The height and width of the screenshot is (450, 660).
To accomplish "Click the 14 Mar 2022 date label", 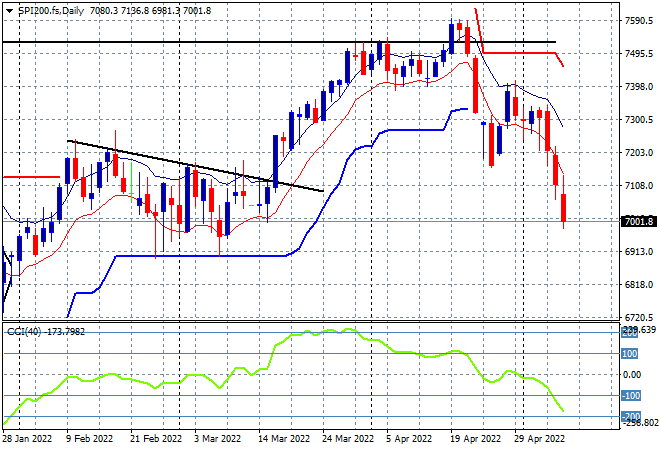I will click(x=284, y=439).
